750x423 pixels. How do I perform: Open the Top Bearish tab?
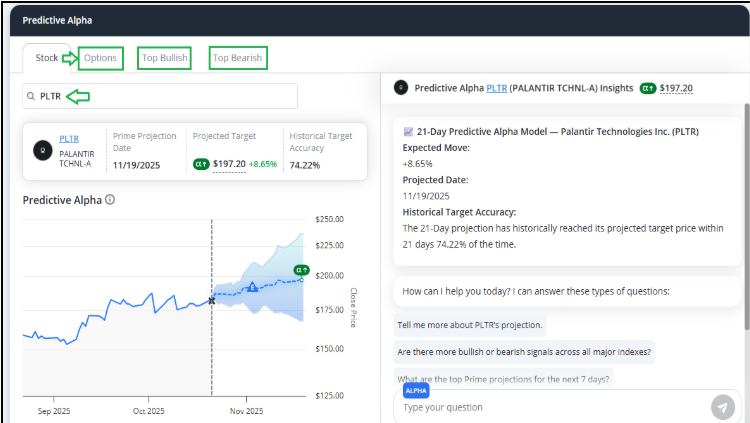click(238, 58)
